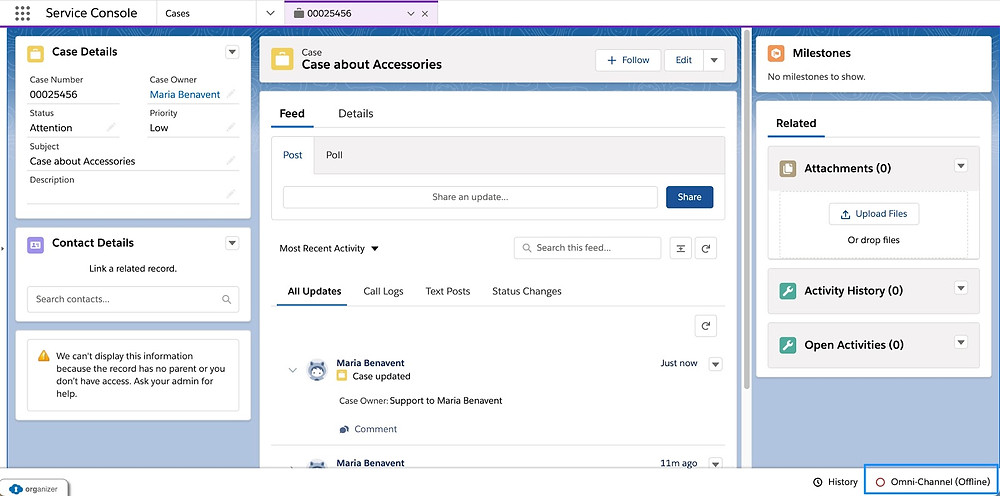
Task: Click the feed filter settings icon
Action: click(x=680, y=249)
